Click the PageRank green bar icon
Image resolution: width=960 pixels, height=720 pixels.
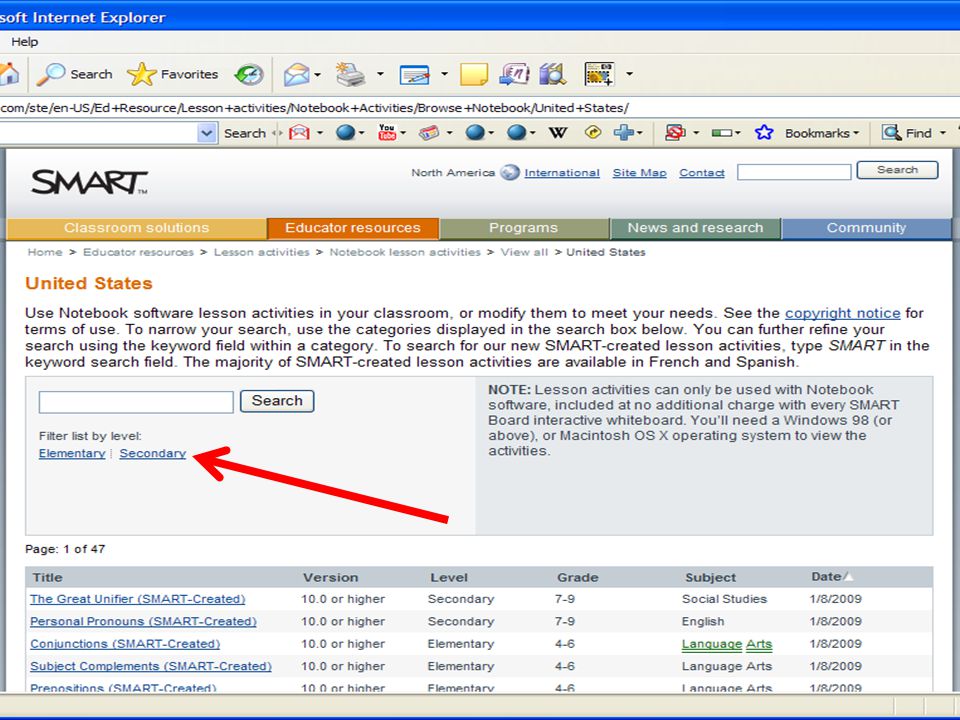click(x=722, y=132)
